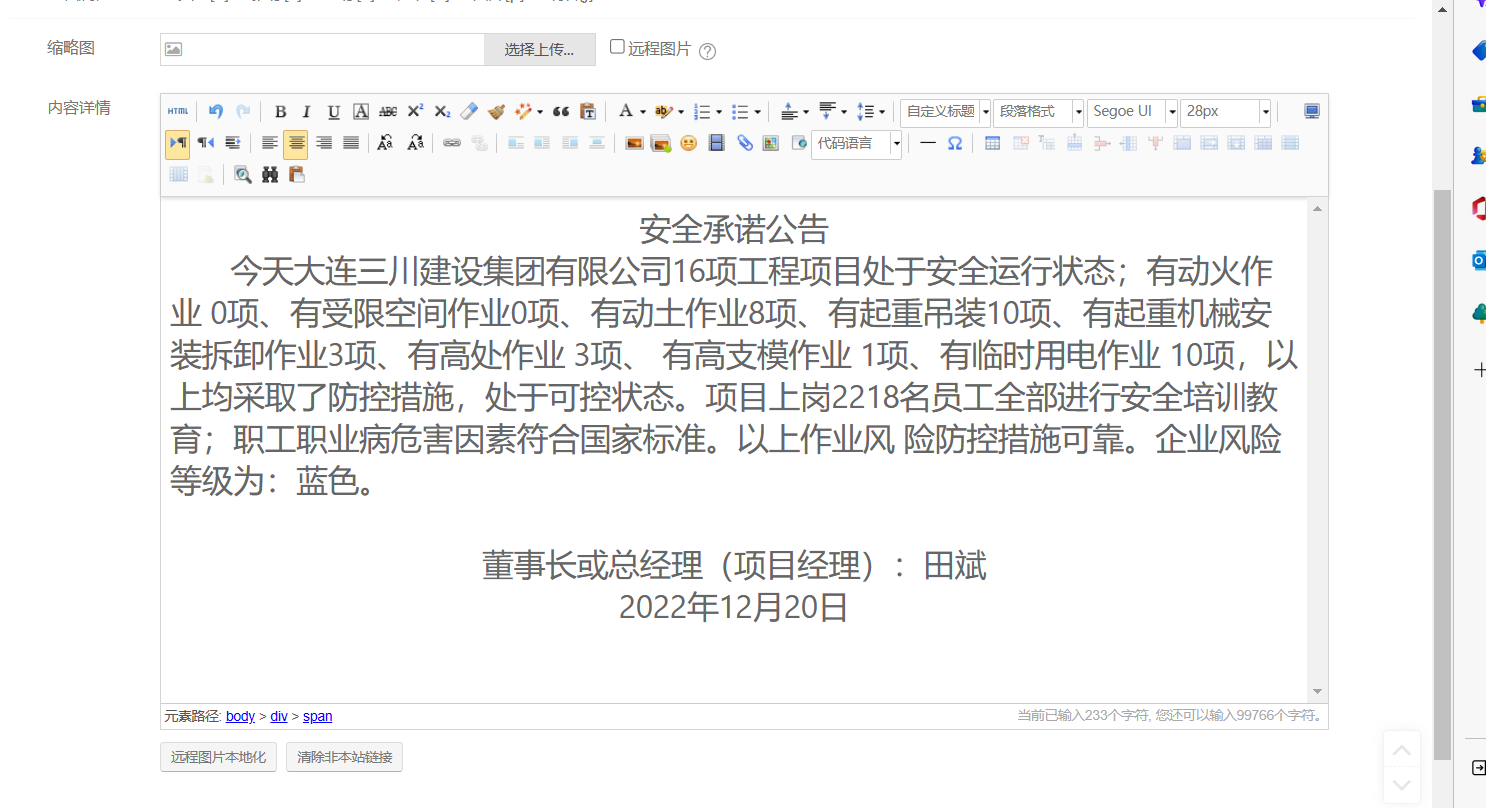Image resolution: width=1486 pixels, height=808 pixels.
Task: Jump to page top with up arrow
Action: click(x=1402, y=750)
